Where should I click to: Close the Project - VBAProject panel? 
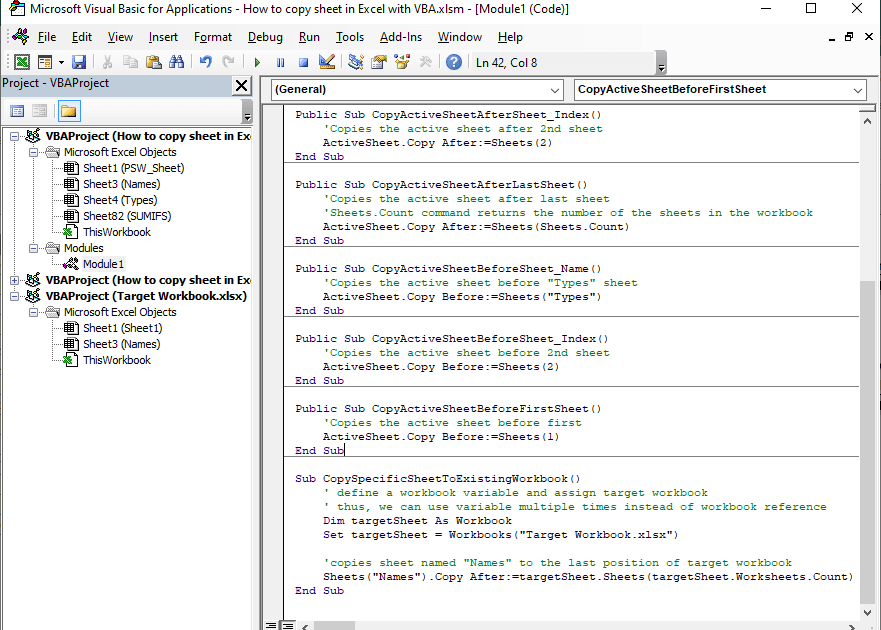pos(242,85)
